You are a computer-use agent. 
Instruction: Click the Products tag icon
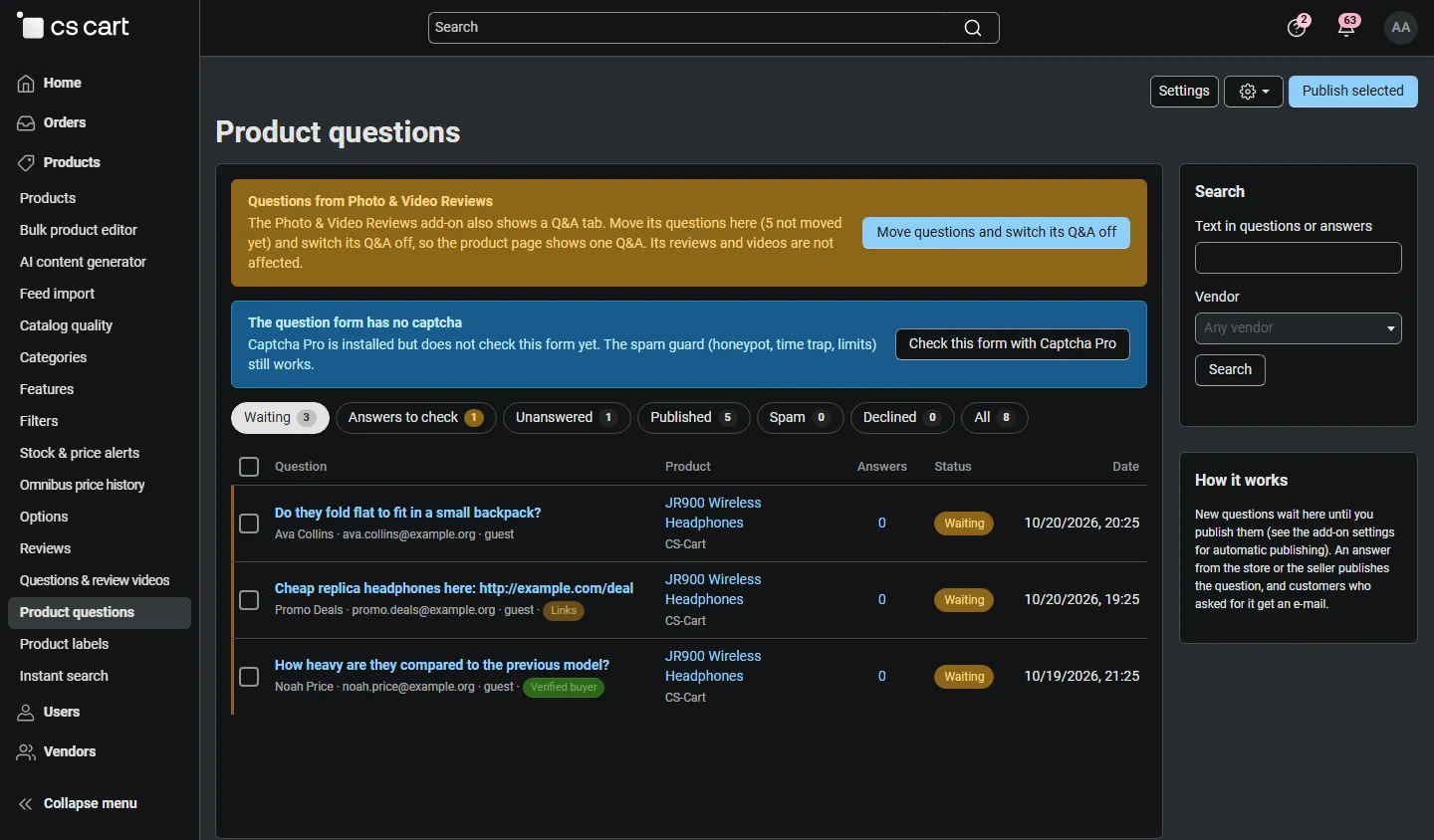point(26,163)
